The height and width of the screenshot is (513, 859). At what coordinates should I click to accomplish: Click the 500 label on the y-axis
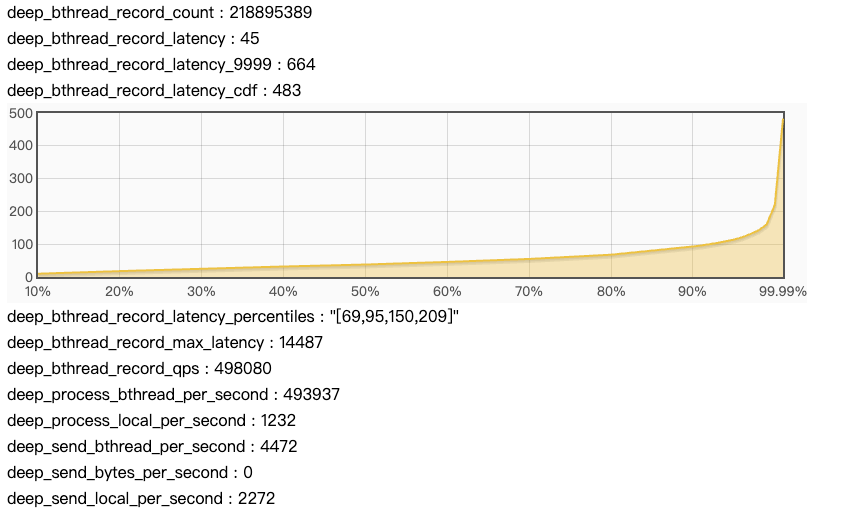click(x=21, y=113)
